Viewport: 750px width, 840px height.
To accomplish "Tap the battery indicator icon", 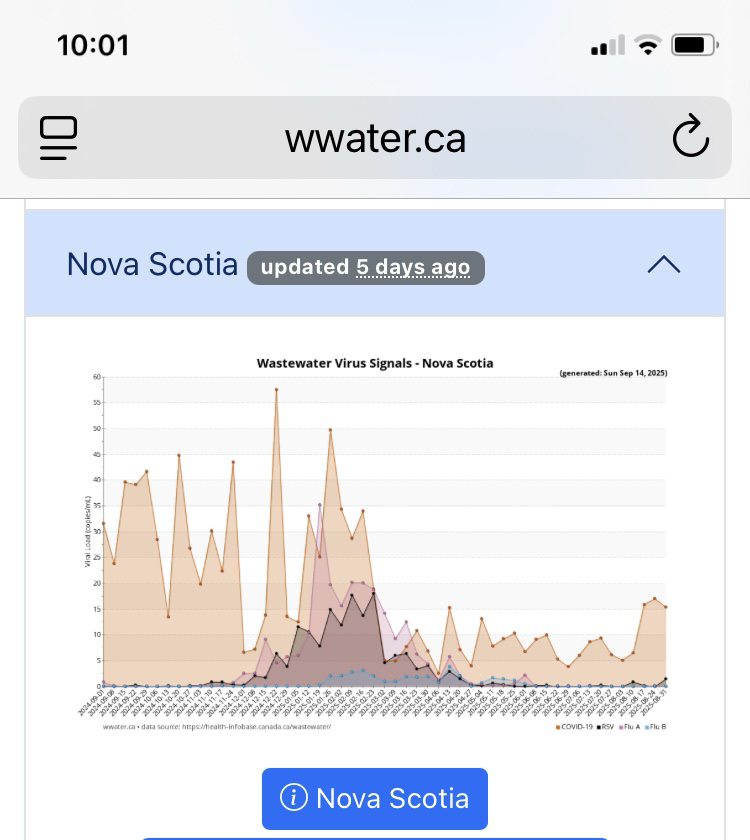I will [x=696, y=46].
